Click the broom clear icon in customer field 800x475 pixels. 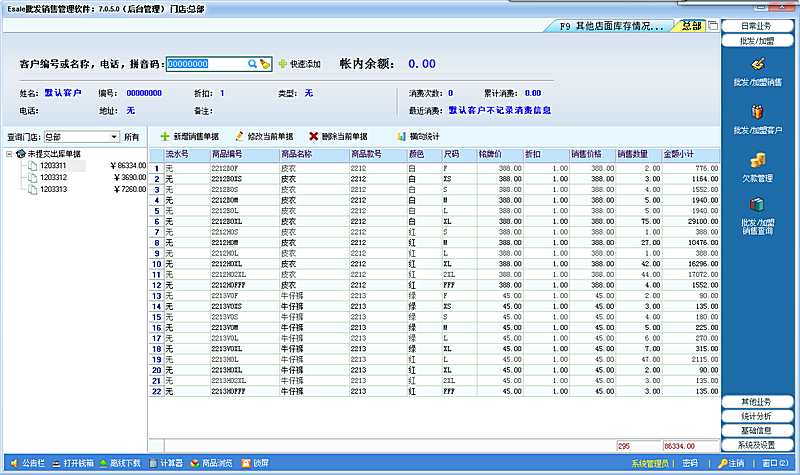tap(265, 63)
